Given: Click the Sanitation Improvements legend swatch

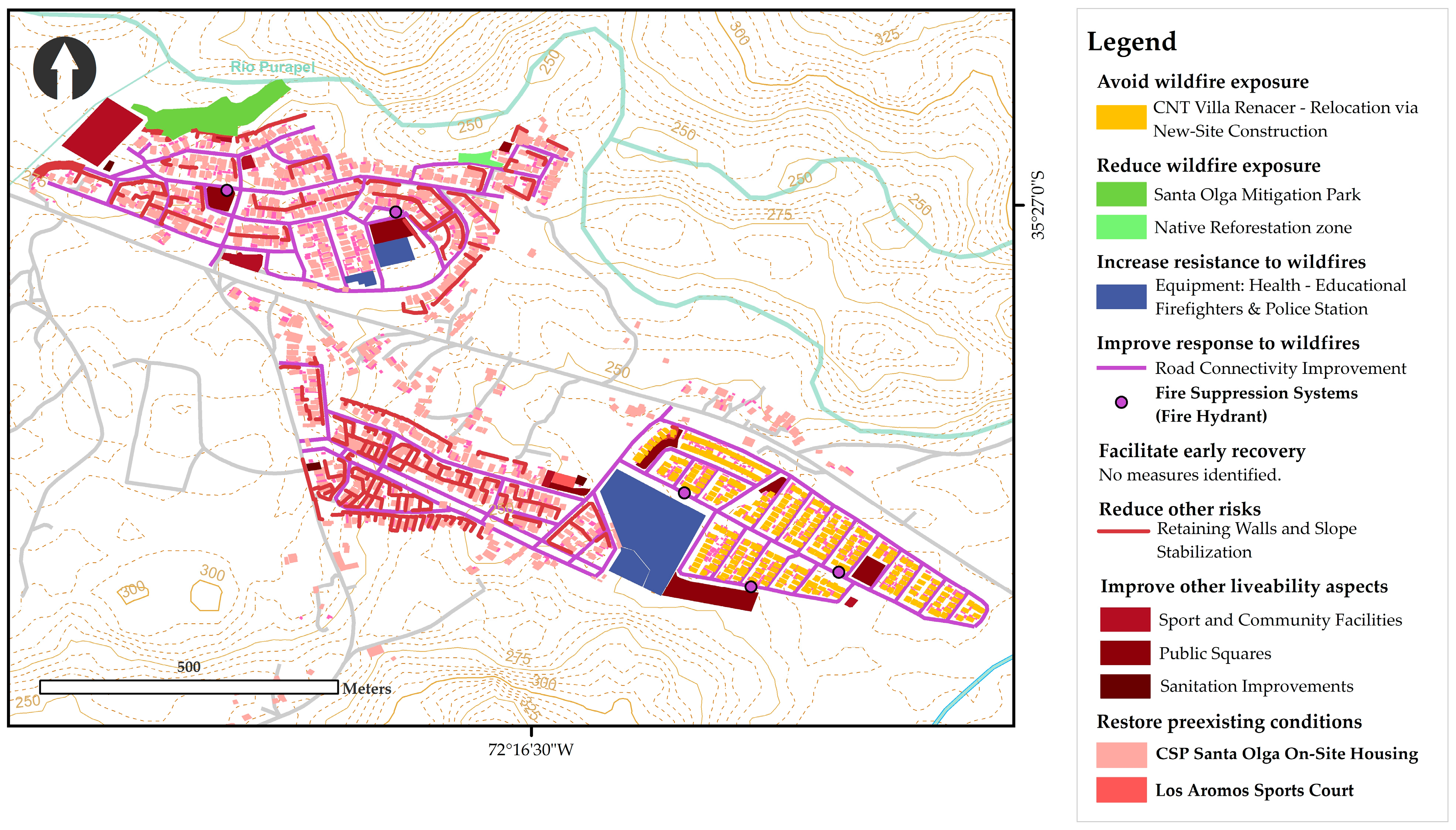Looking at the screenshot, I should [1125, 686].
